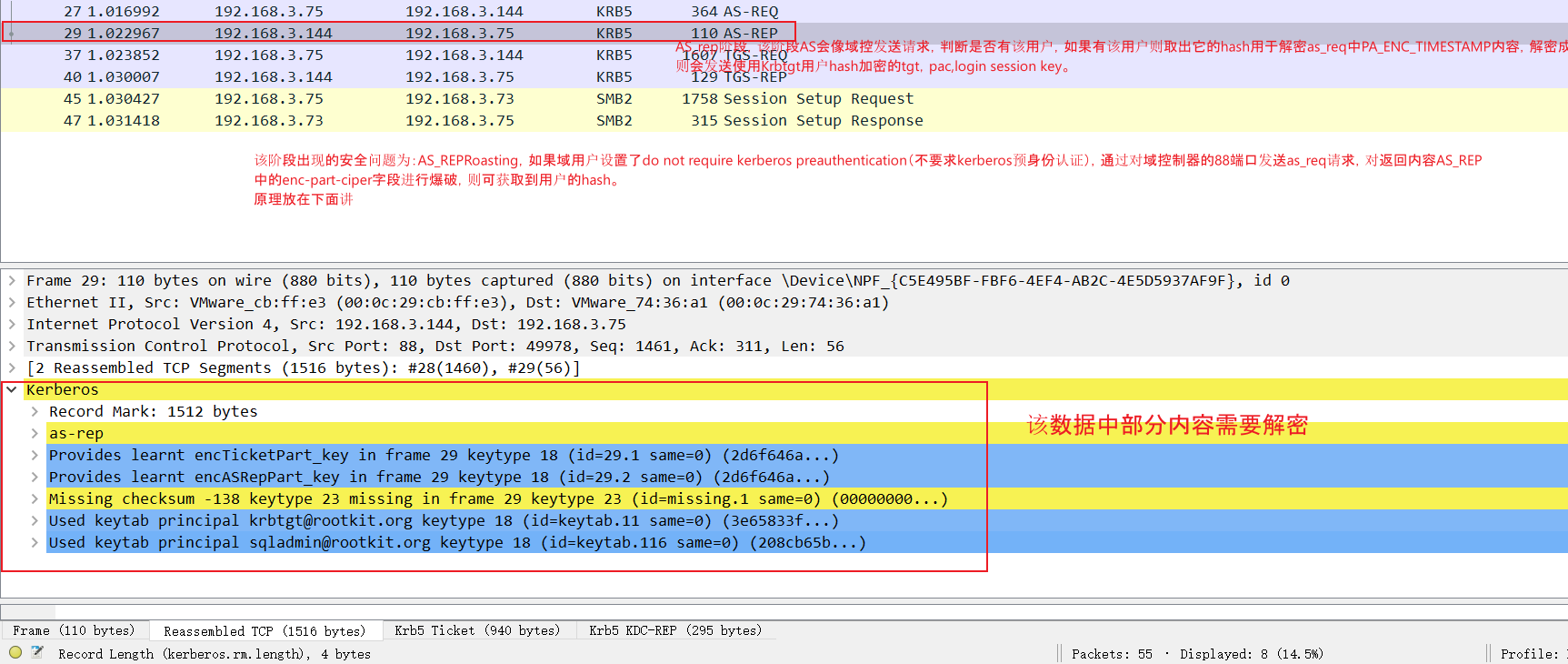1568x664 pixels.
Task: Click source 192.168.3.144 in packet 29
Action: click(x=274, y=33)
